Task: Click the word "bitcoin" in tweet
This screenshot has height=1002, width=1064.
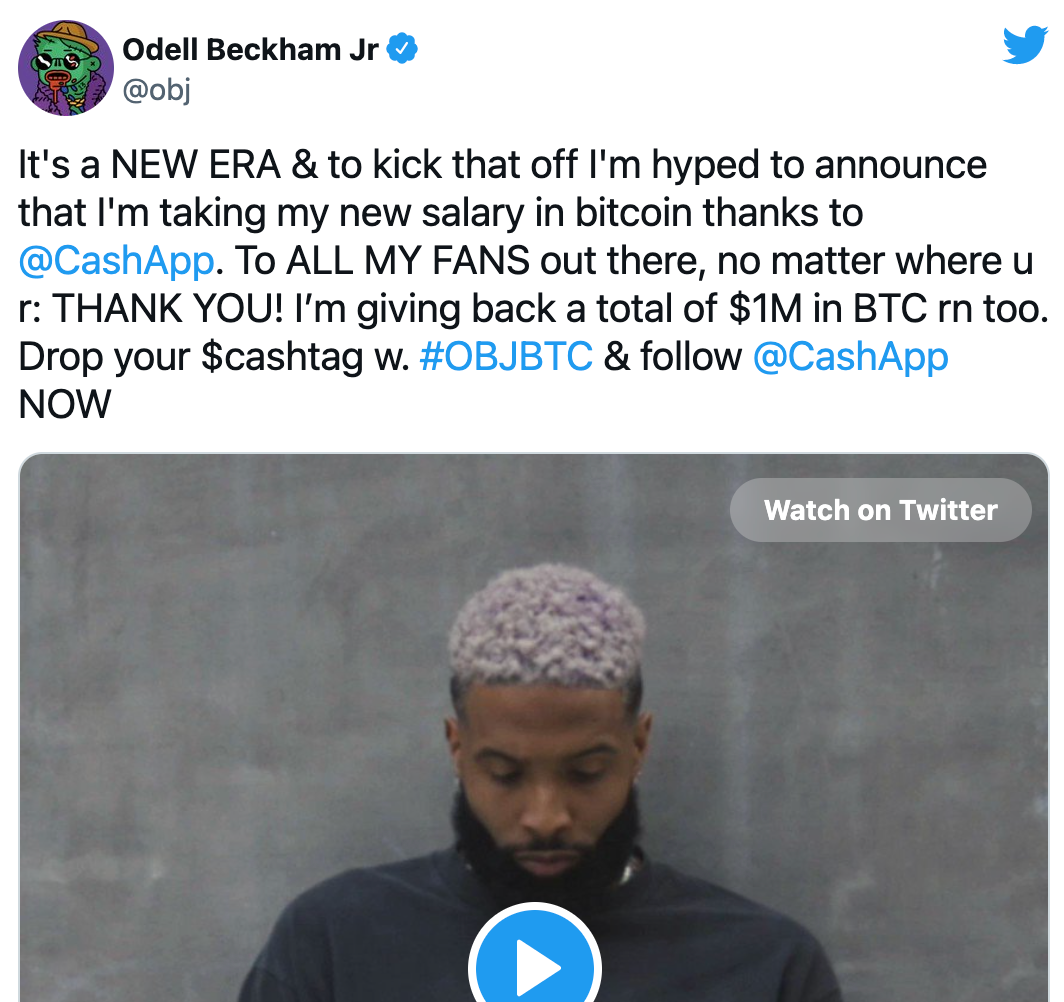Action: pos(634,213)
